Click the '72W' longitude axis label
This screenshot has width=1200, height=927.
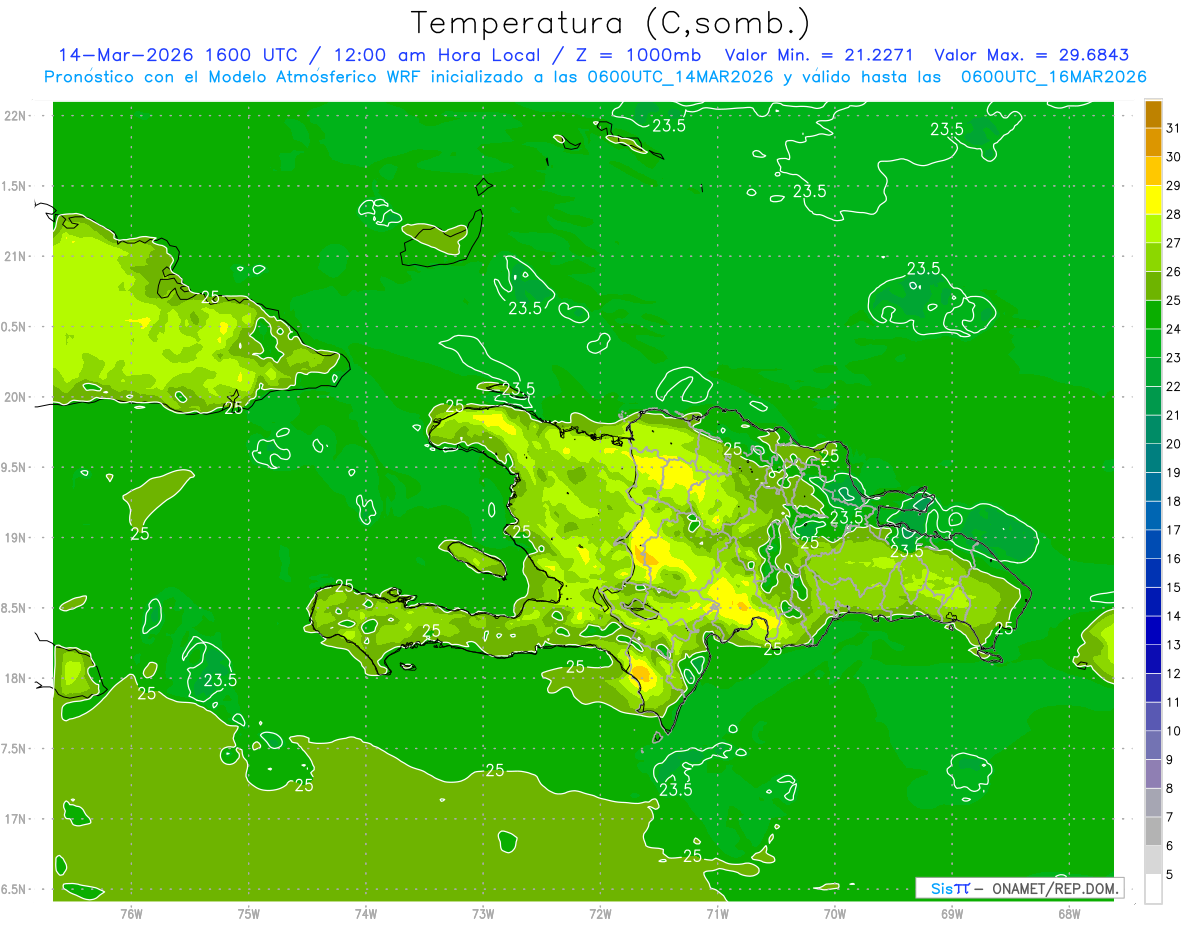point(600,914)
